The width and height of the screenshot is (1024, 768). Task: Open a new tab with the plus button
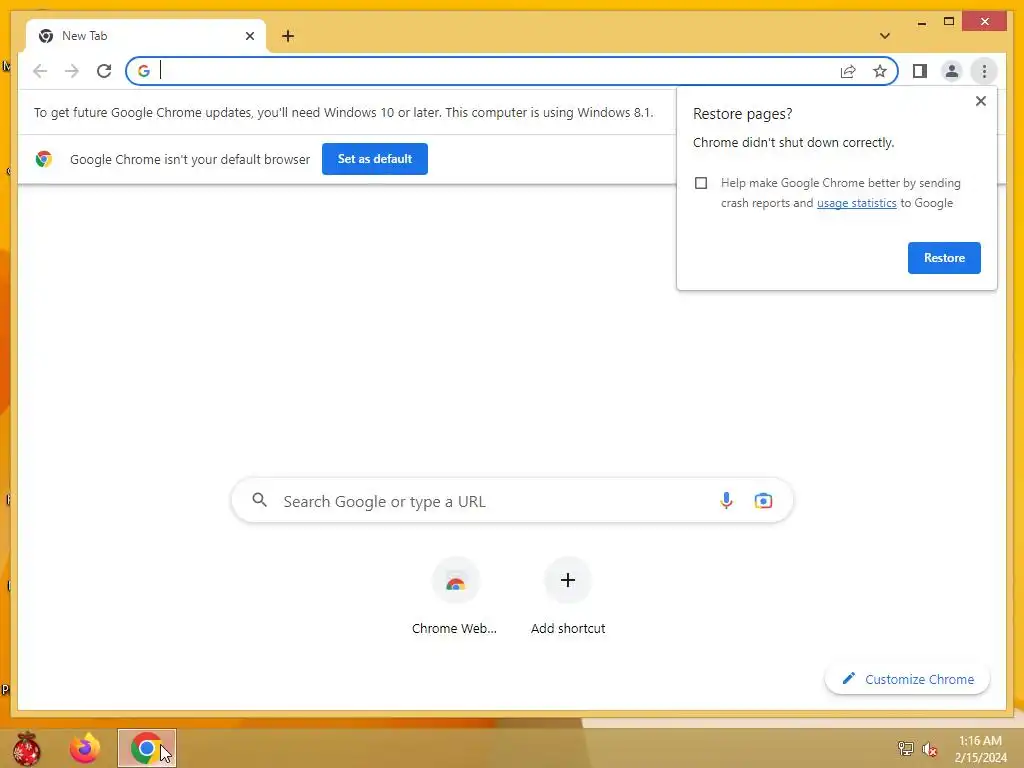[288, 36]
